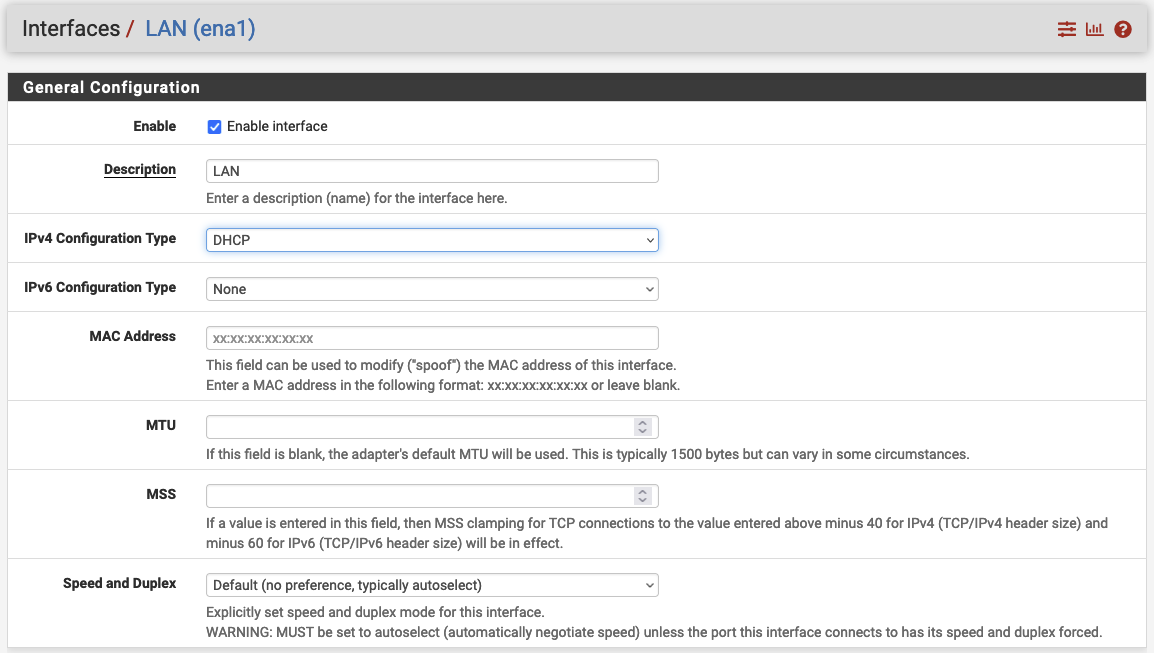Disable the 'Enable interface' checkbox
This screenshot has width=1154, height=653.
coord(214,126)
